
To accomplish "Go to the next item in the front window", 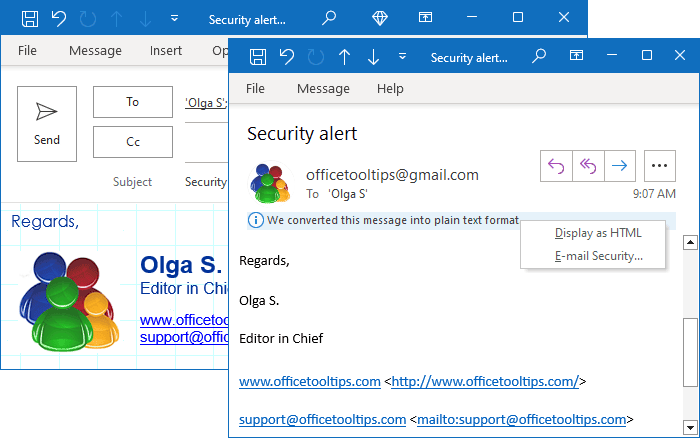I will pos(373,57).
